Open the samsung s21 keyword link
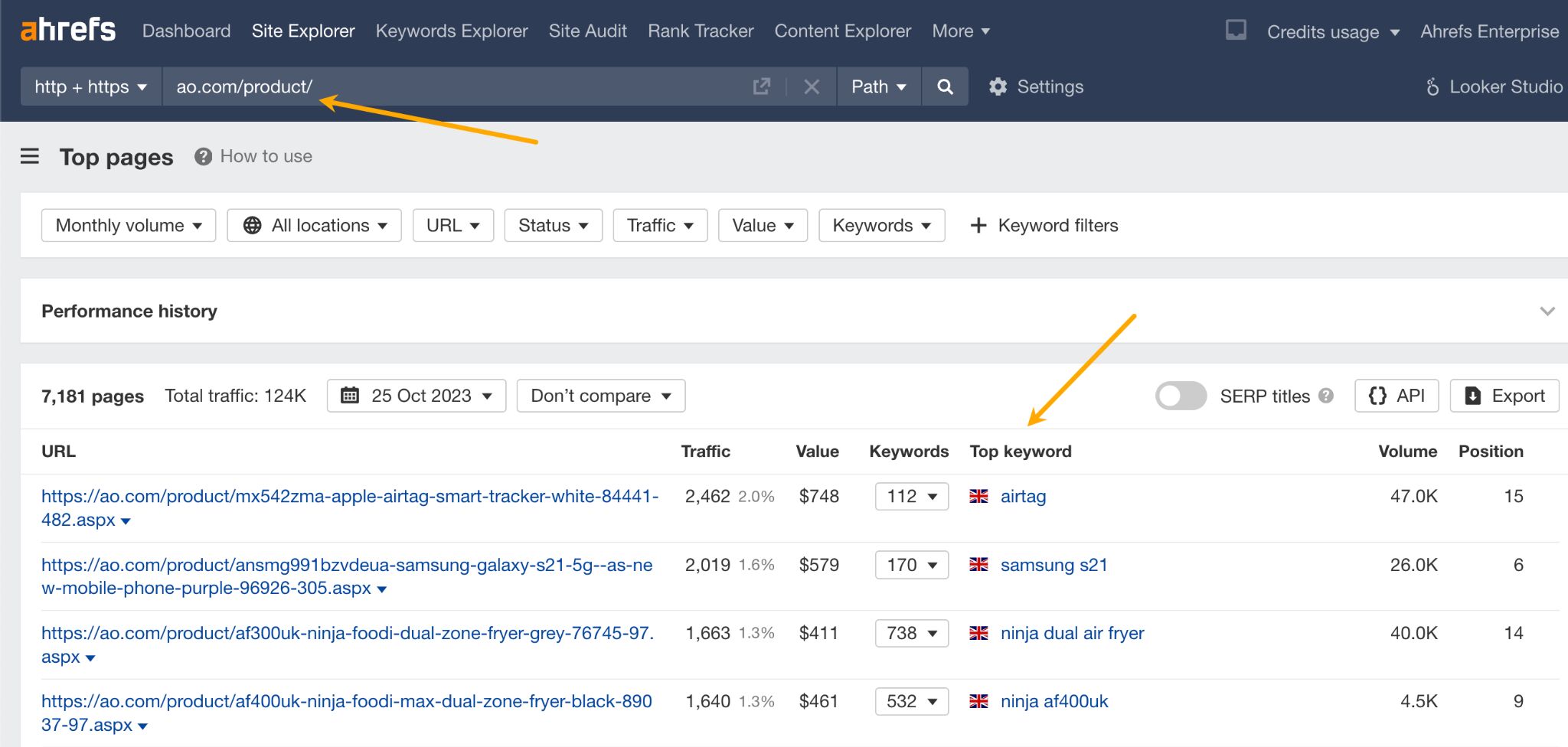 1053,565
